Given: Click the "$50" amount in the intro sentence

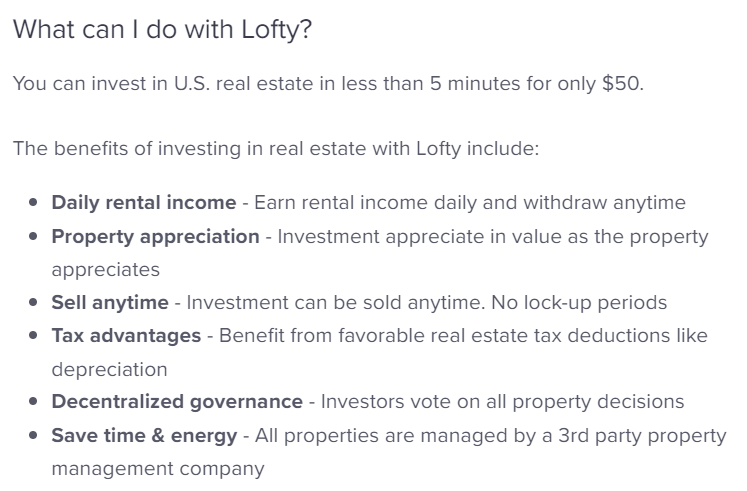Looking at the screenshot, I should tap(621, 83).
